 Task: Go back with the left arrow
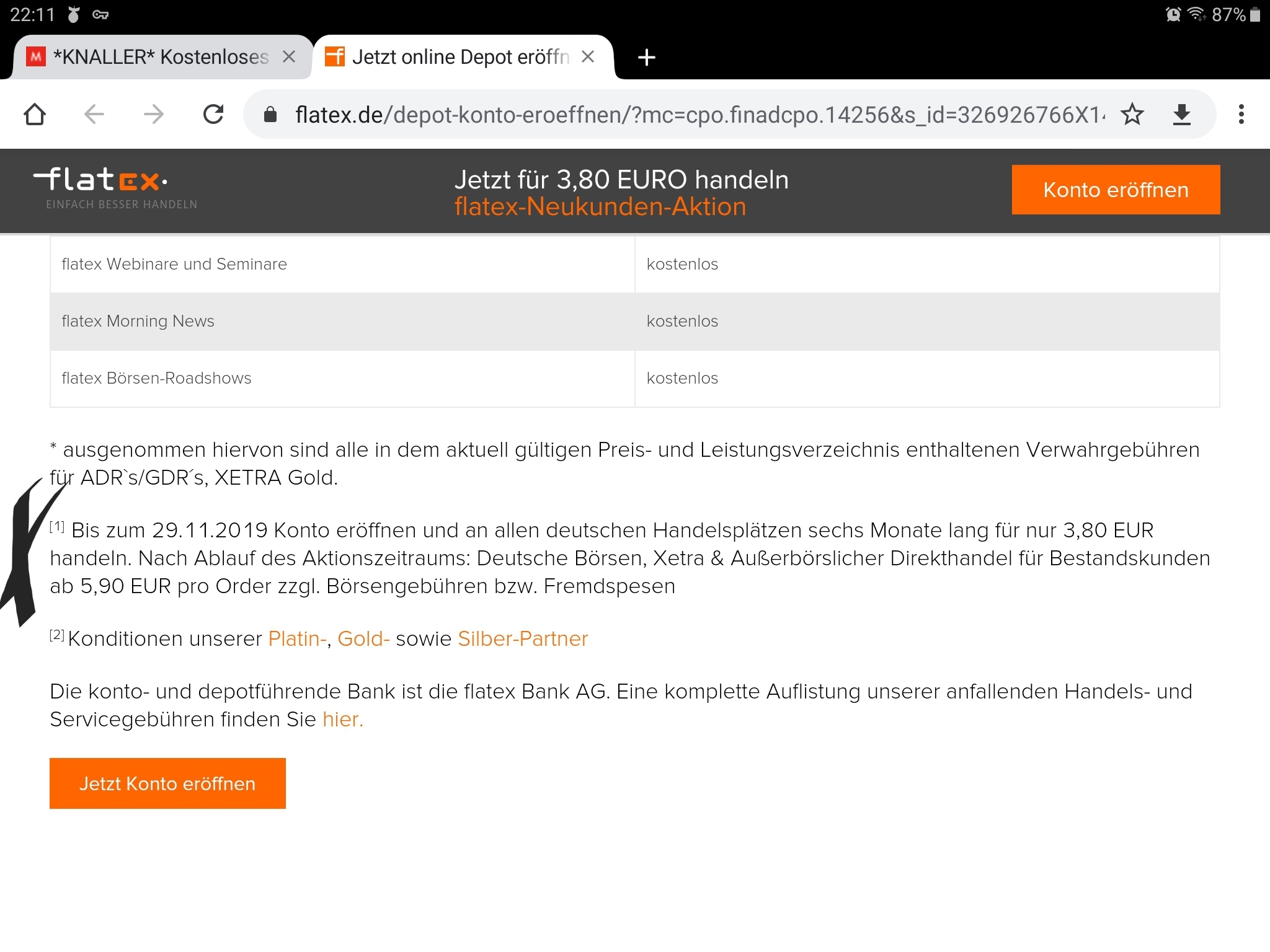[94, 115]
